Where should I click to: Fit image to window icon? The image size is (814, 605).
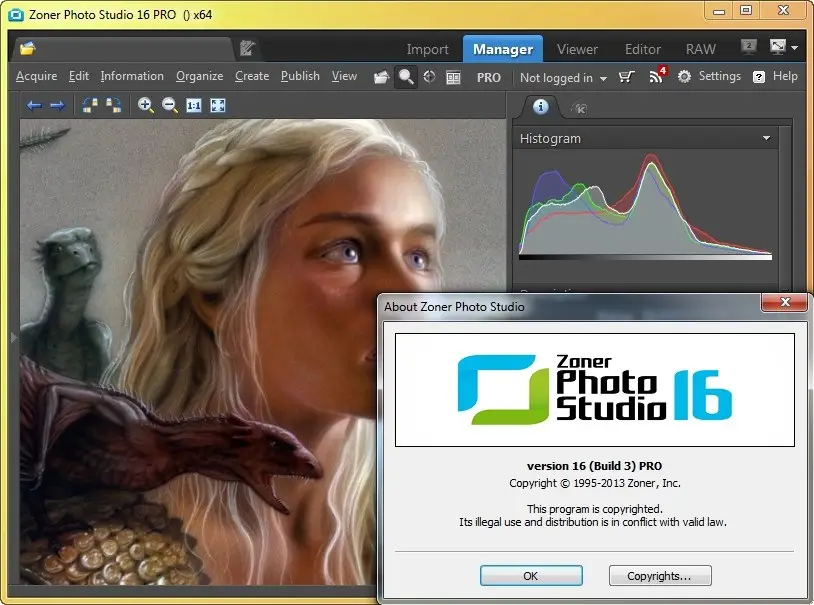(218, 105)
